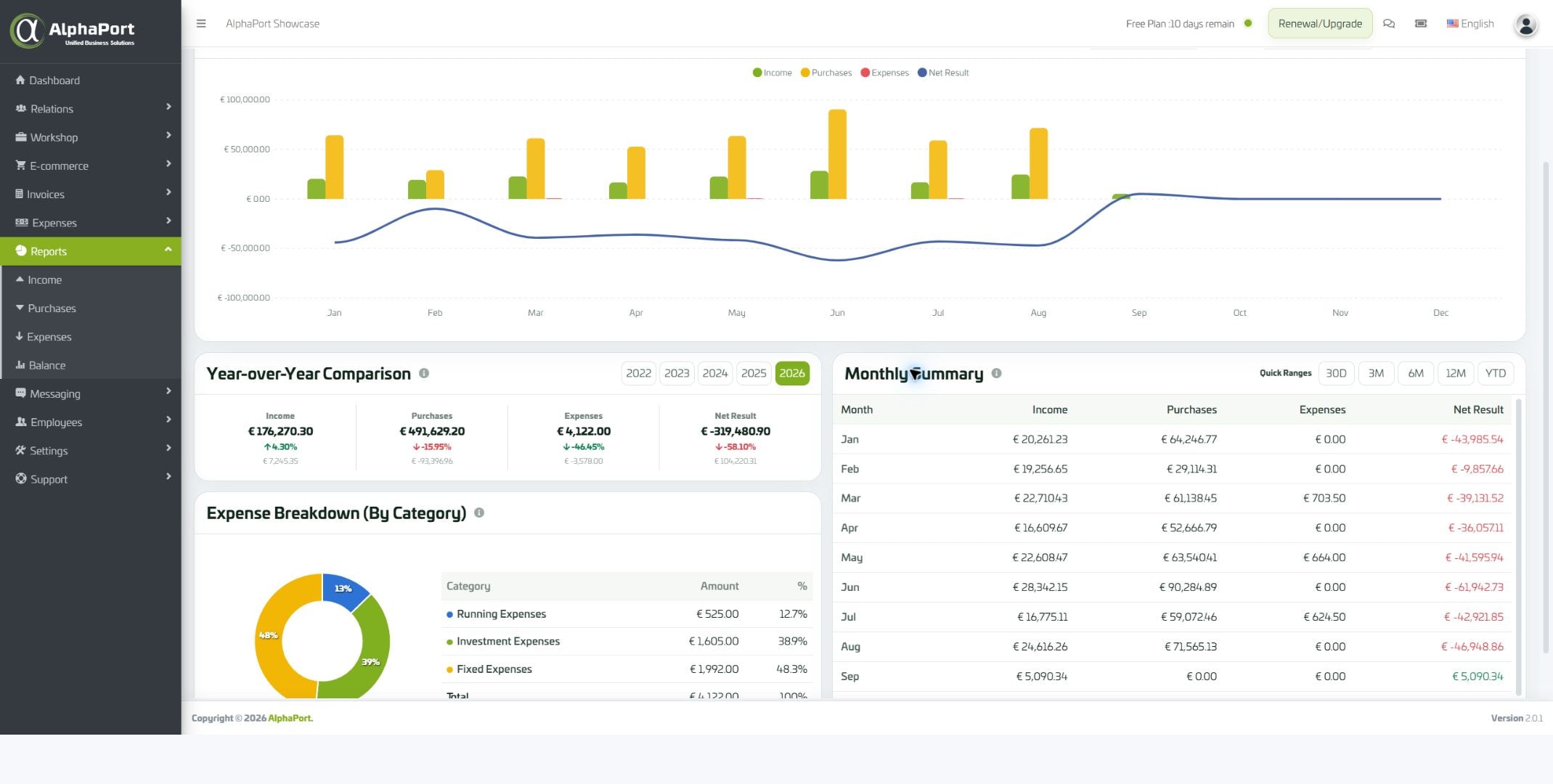This screenshot has width=1553, height=784.
Task: Open the Expenses report submenu item
Action: point(90,337)
